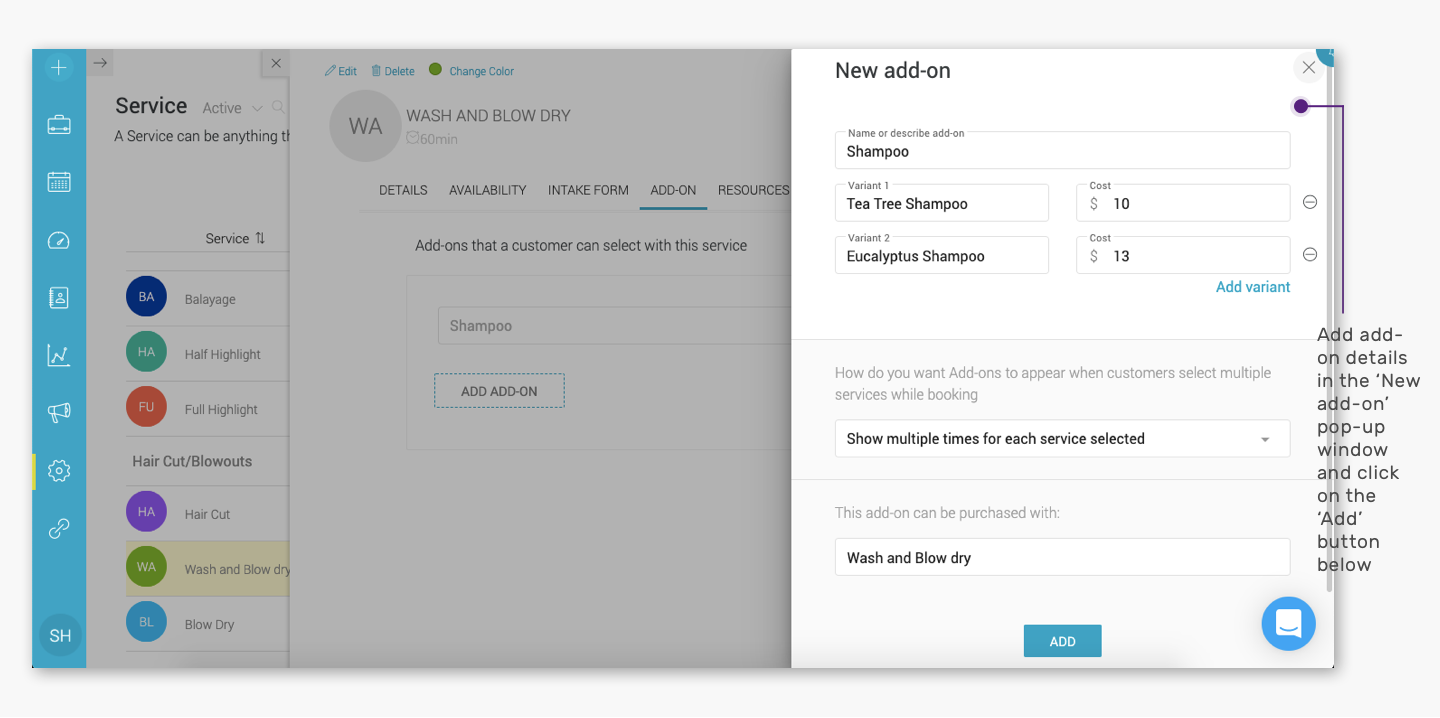Click the Delete trash option
Image resolution: width=1440 pixels, height=718 pixels.
393,71
